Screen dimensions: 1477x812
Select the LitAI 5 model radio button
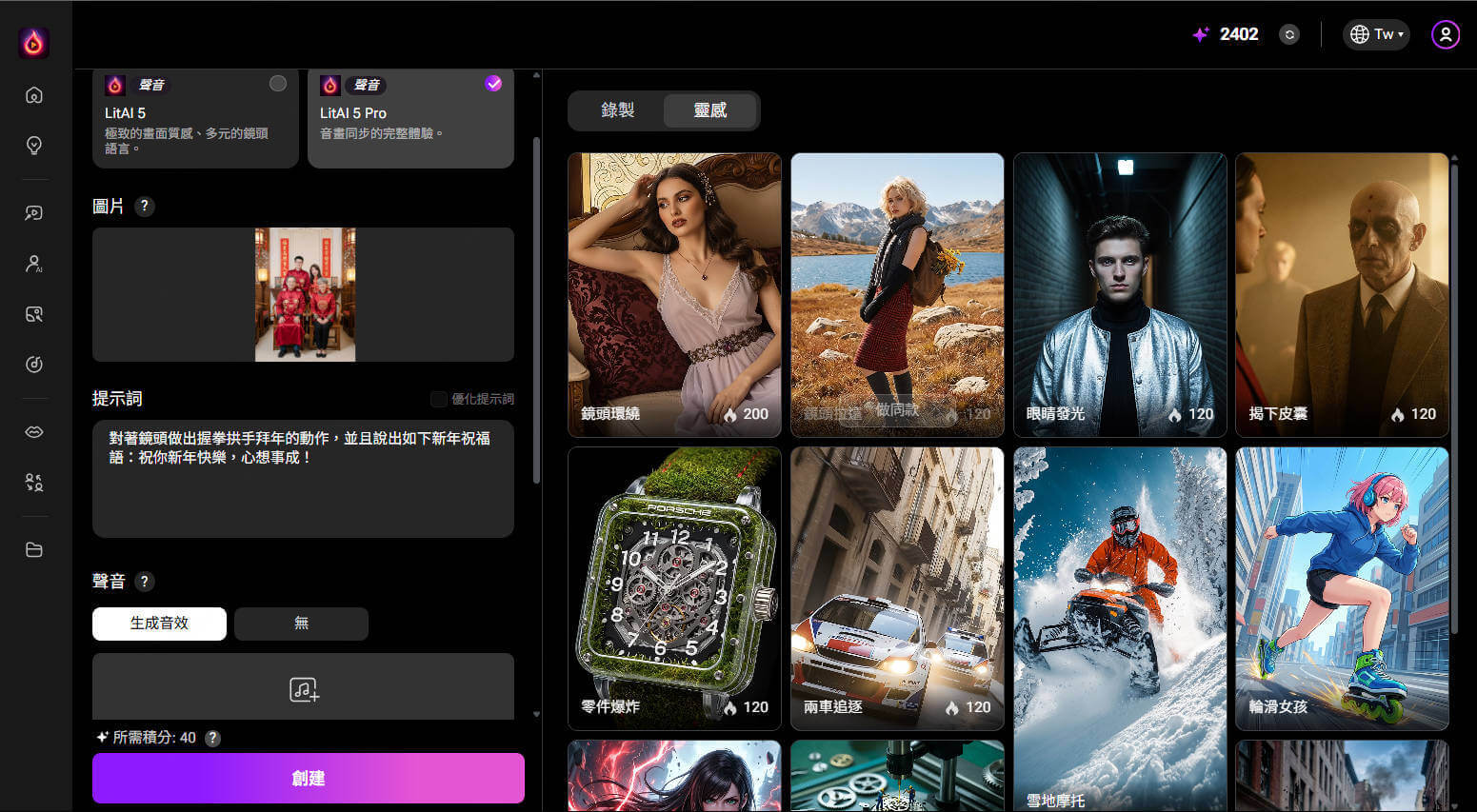277,84
